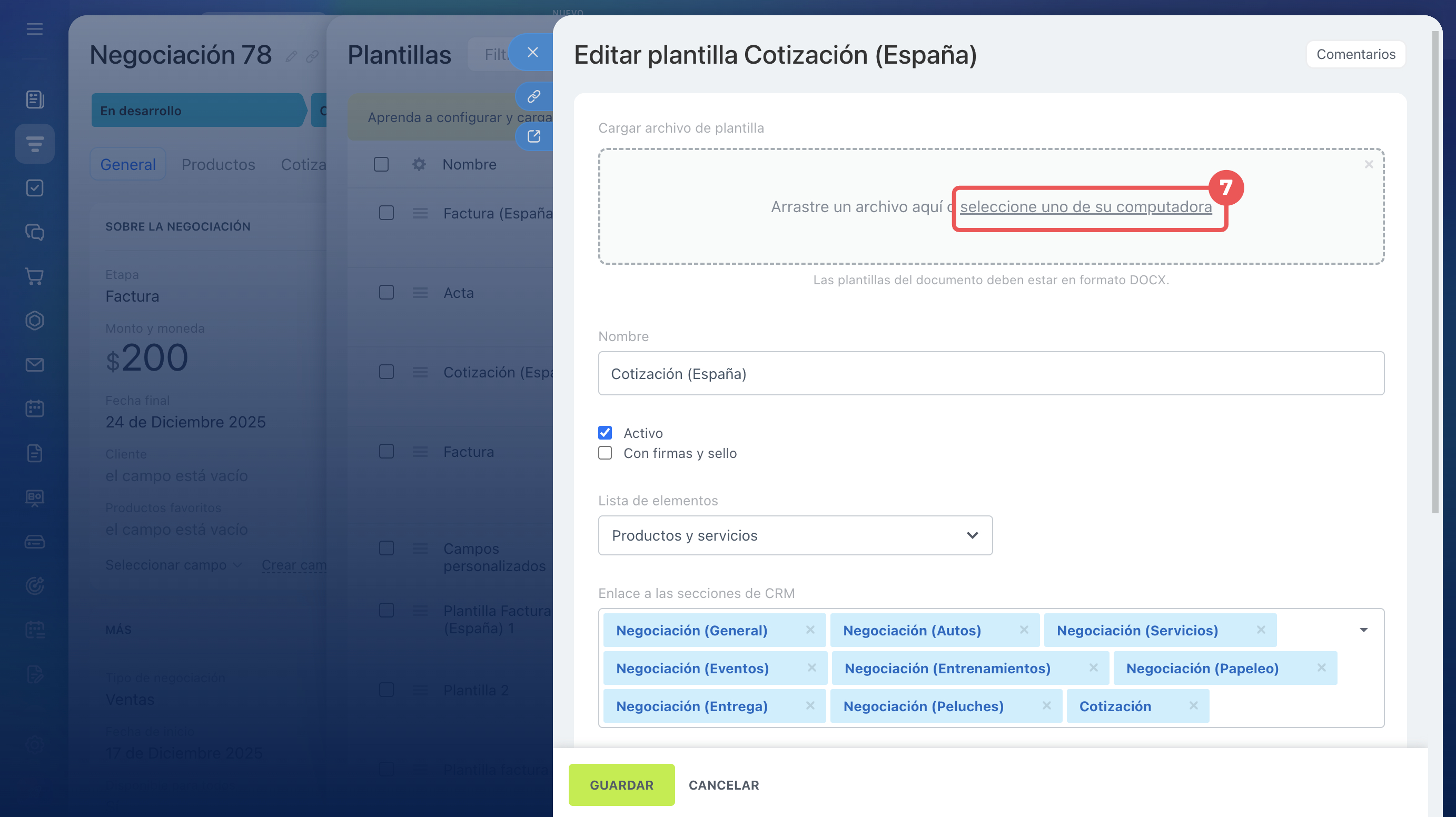
Task: Close the template editor side panel
Action: pos(532,52)
